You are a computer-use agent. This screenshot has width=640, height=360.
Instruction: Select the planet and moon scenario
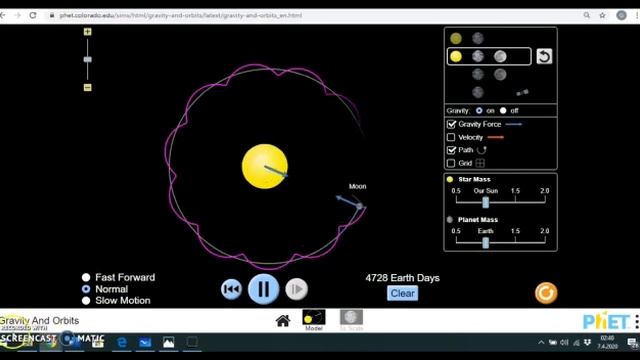[x=489, y=74]
